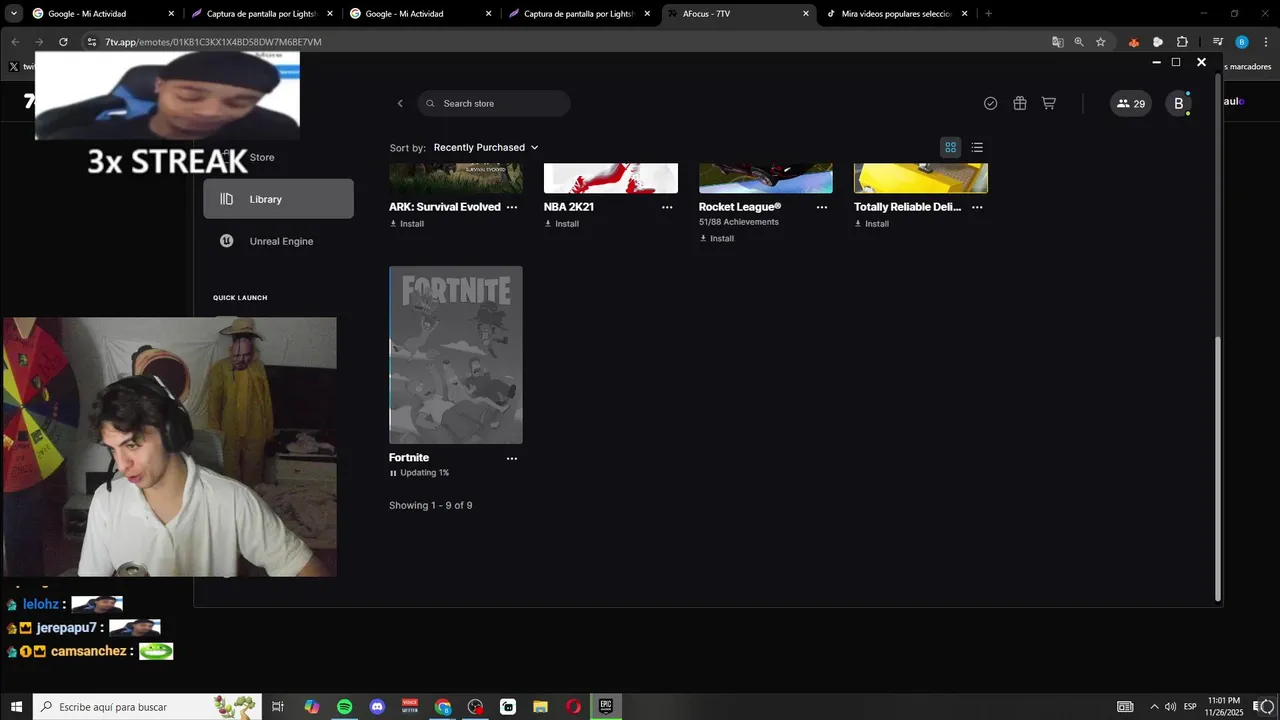Screen dimensions: 1280x720
Task: Install ARK: Survival Evolved
Action: [x=407, y=224]
